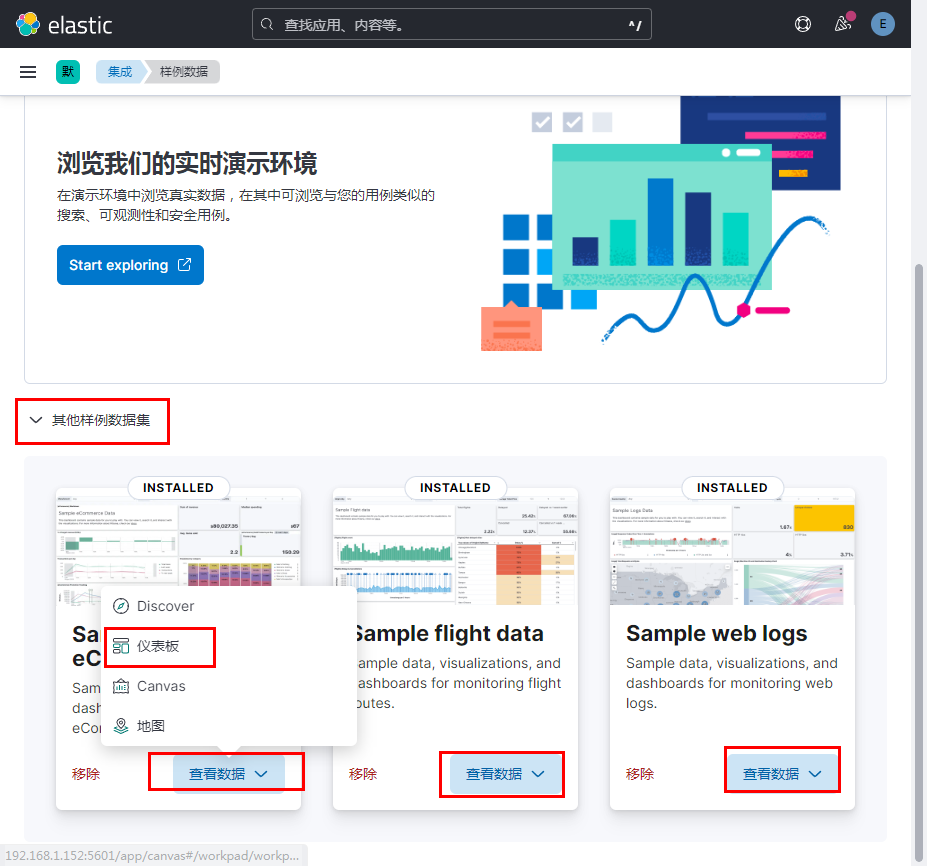Click the INSTALLED badge on web logs card
This screenshot has width=927, height=866.
pos(732,488)
